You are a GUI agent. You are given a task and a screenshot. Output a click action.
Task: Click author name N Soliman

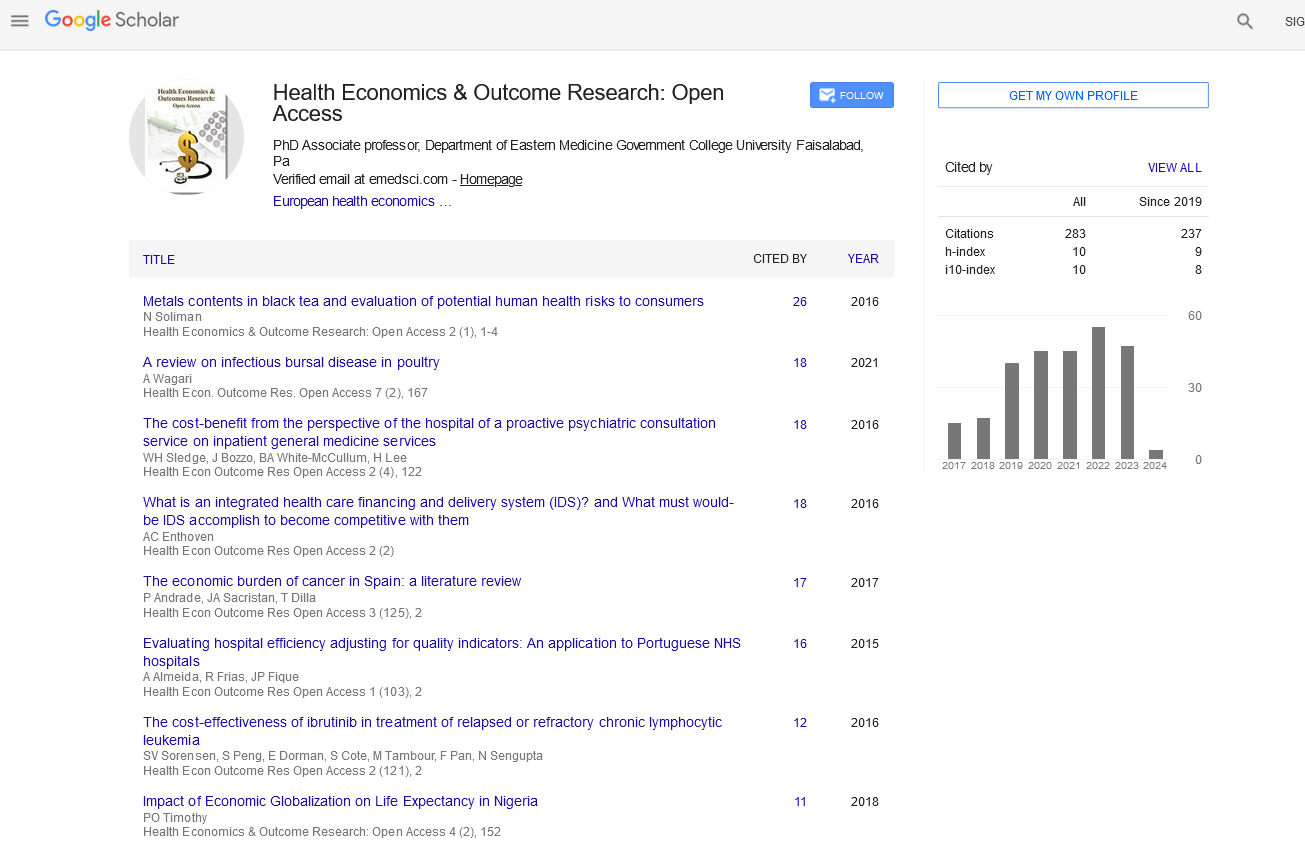tap(172, 317)
